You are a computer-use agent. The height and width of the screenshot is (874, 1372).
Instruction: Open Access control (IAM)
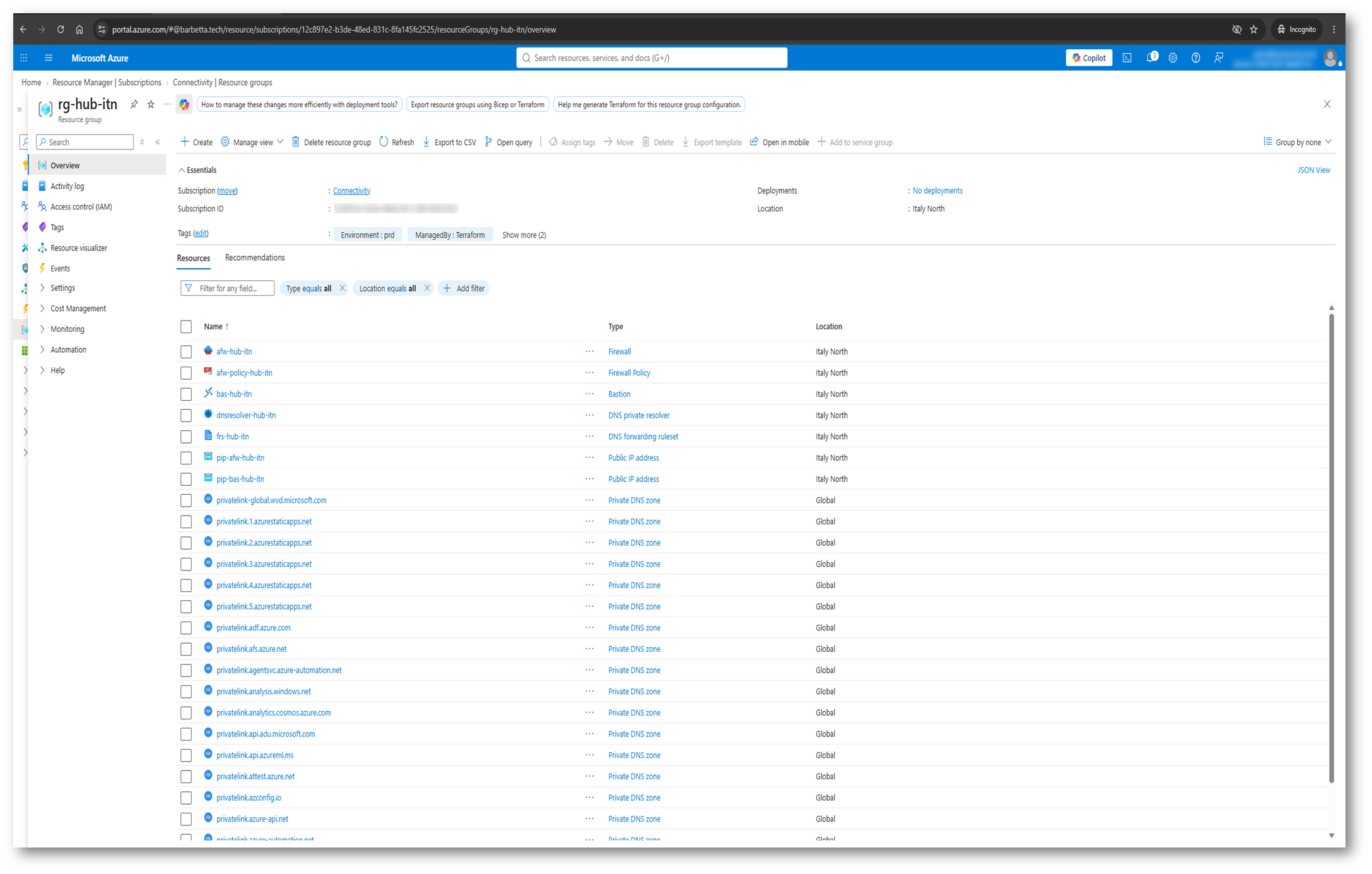(x=81, y=207)
